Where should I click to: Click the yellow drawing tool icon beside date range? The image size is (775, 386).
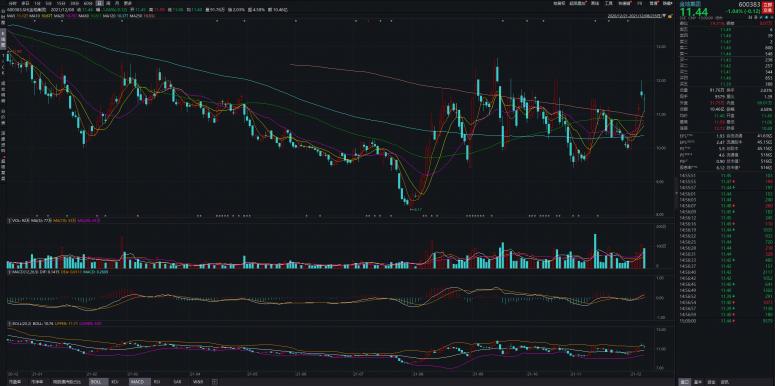[669, 16]
